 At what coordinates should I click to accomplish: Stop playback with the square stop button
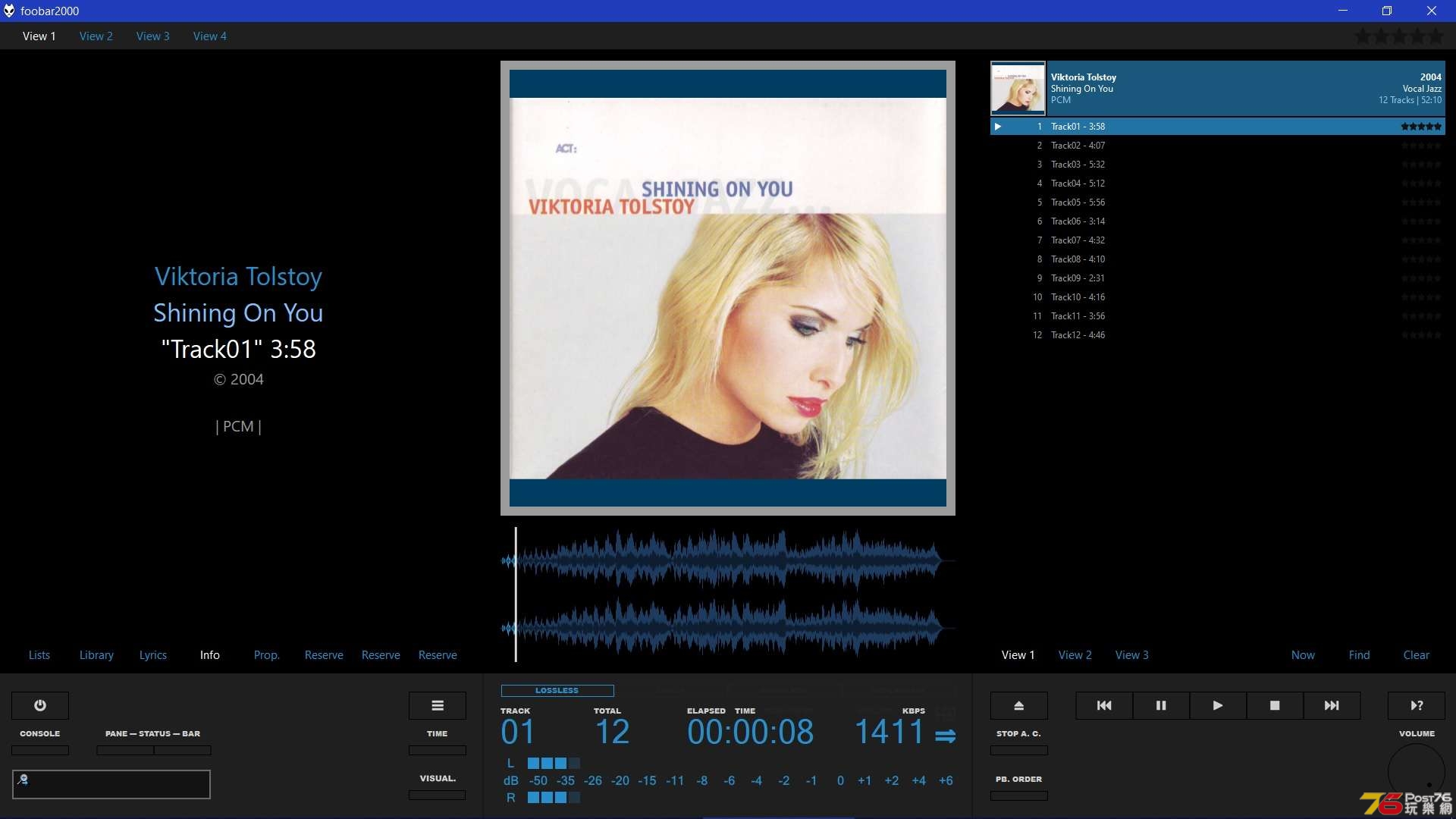[x=1275, y=705]
